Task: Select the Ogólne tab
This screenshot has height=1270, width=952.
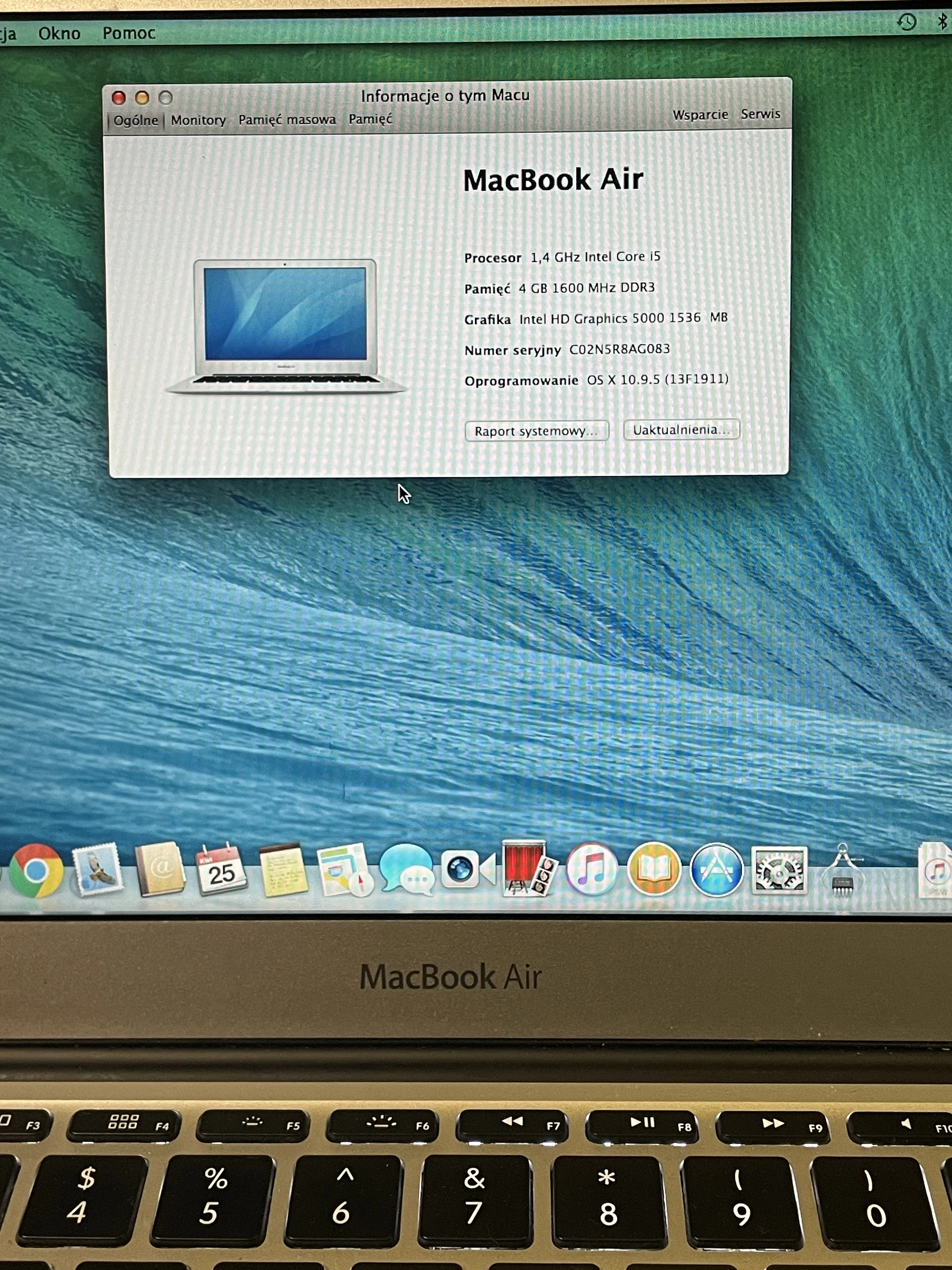Action: pos(135,120)
